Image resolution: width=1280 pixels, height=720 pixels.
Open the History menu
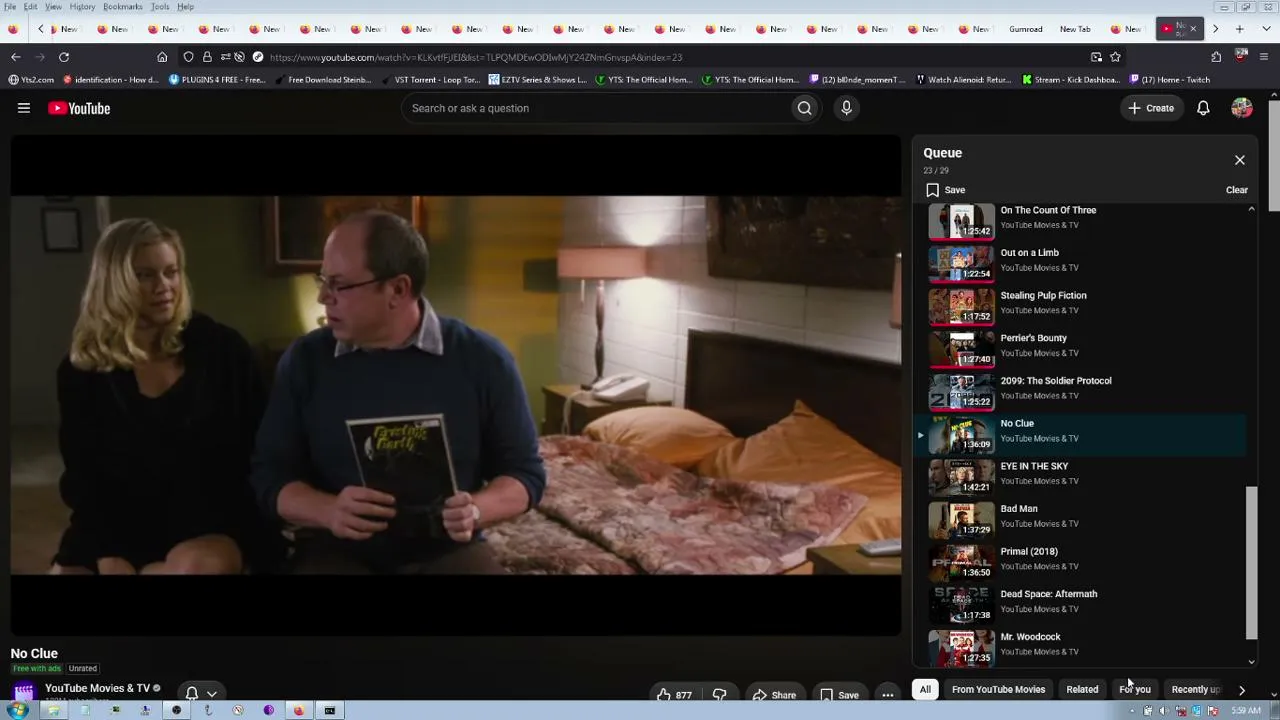(82, 7)
